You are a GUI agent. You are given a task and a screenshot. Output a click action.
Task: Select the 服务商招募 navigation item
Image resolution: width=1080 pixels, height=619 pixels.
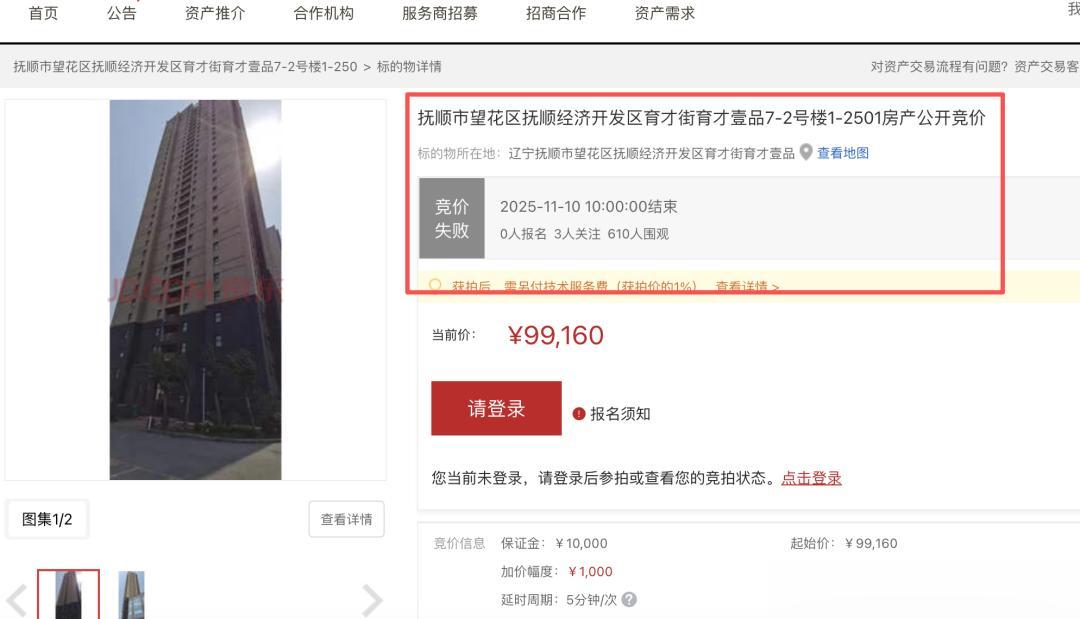440,13
